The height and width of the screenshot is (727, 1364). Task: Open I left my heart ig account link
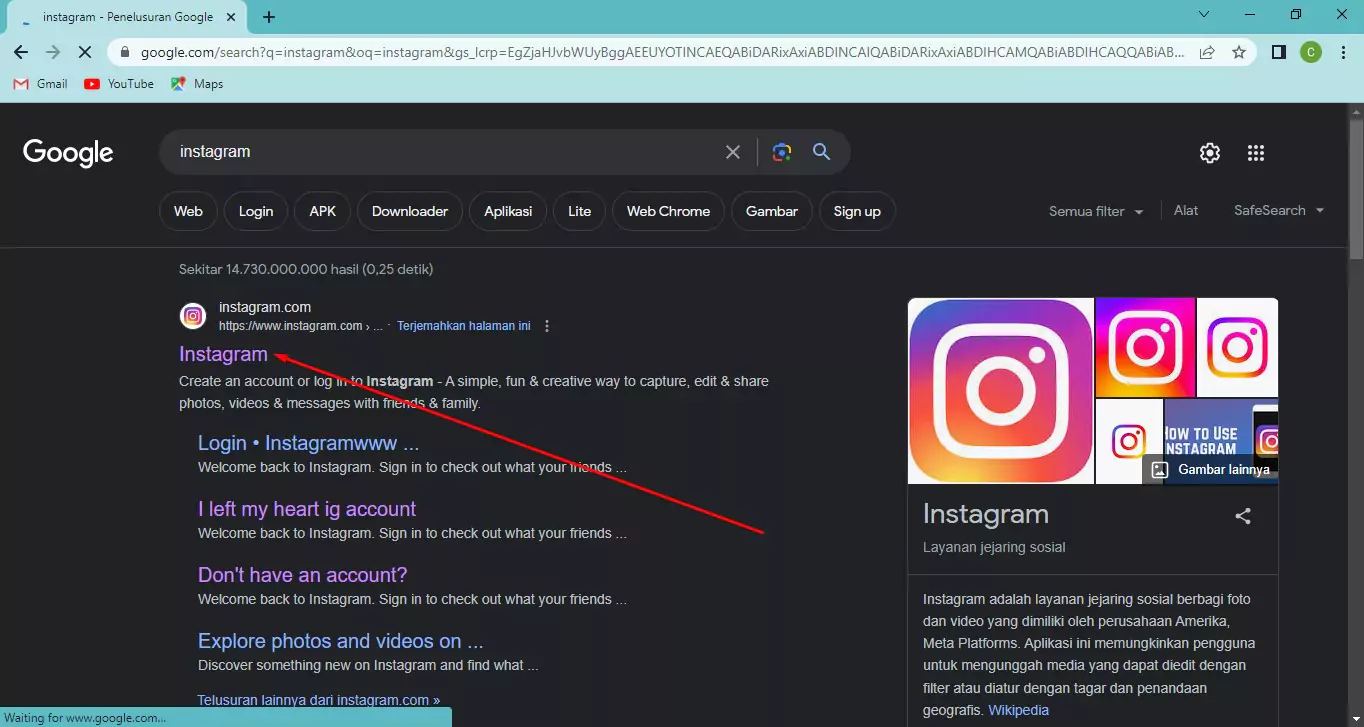307,509
